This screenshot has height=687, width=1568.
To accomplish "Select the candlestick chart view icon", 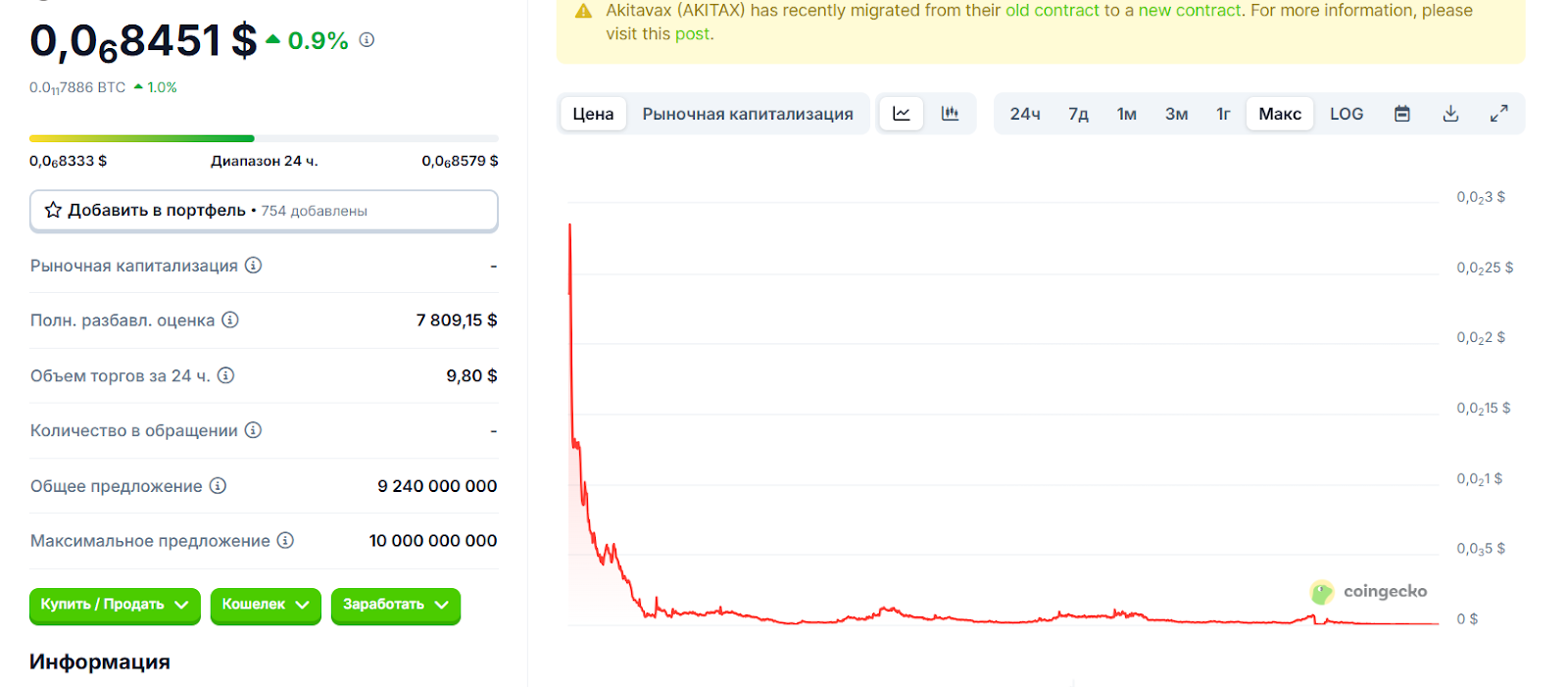I will [950, 114].
